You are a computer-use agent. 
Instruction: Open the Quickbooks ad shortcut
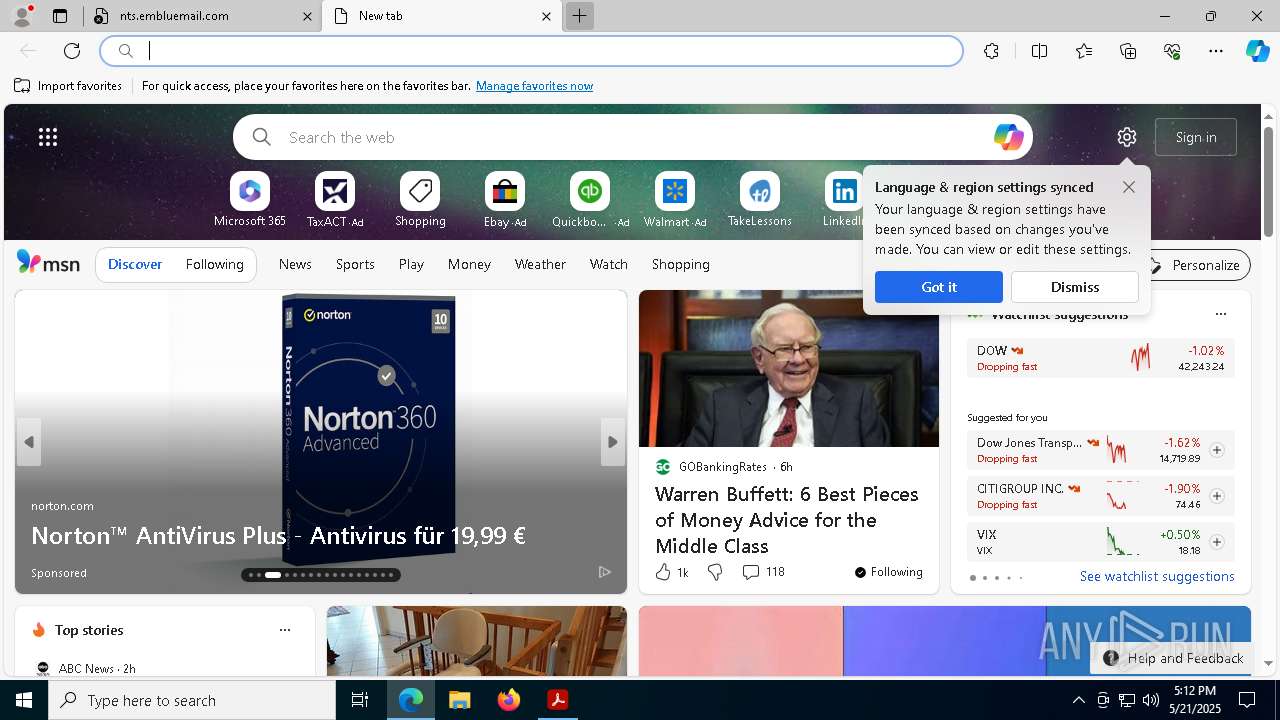coord(590,200)
